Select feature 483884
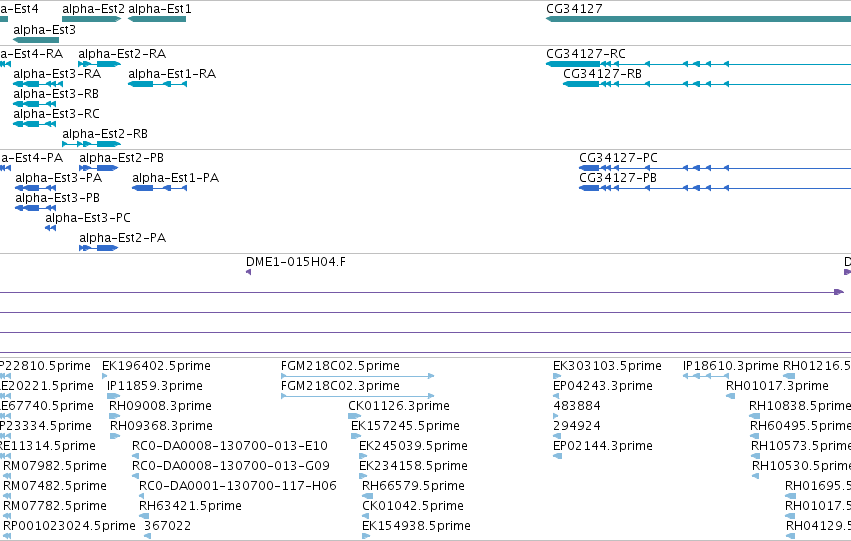This screenshot has width=851, height=541. [556, 416]
